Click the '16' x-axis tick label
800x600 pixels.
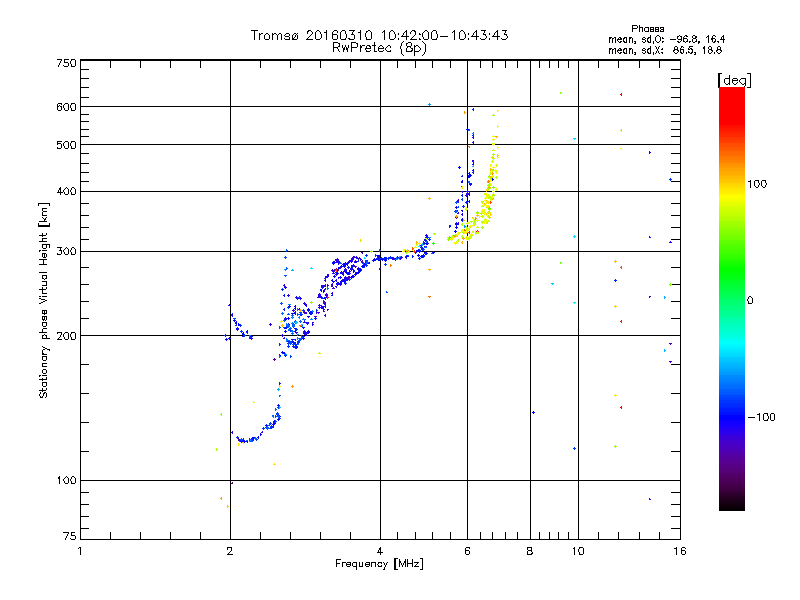(680, 551)
